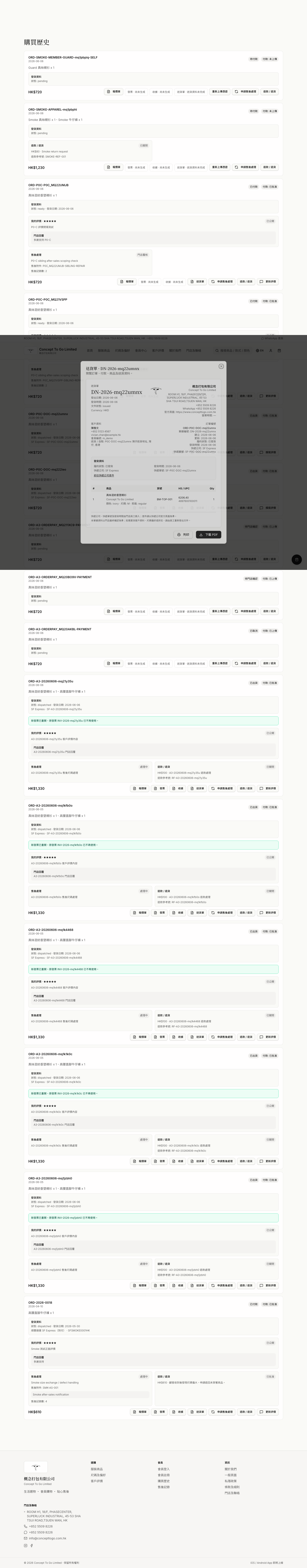The image size is (307, 1568).
Task: Click 下載 PDF in the delivery note dialog
Action: click(209, 534)
